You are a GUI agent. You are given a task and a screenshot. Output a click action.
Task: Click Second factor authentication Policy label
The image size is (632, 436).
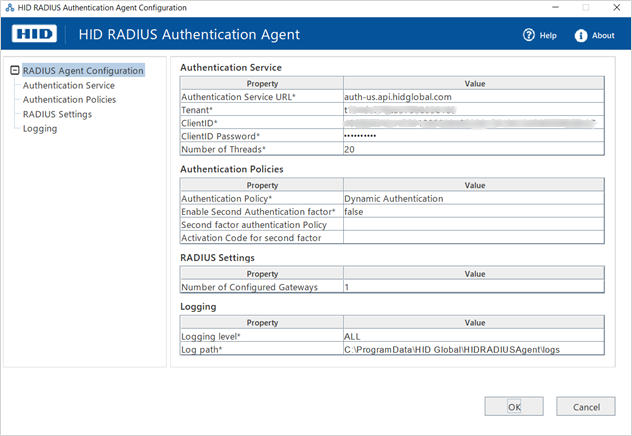tap(254, 225)
